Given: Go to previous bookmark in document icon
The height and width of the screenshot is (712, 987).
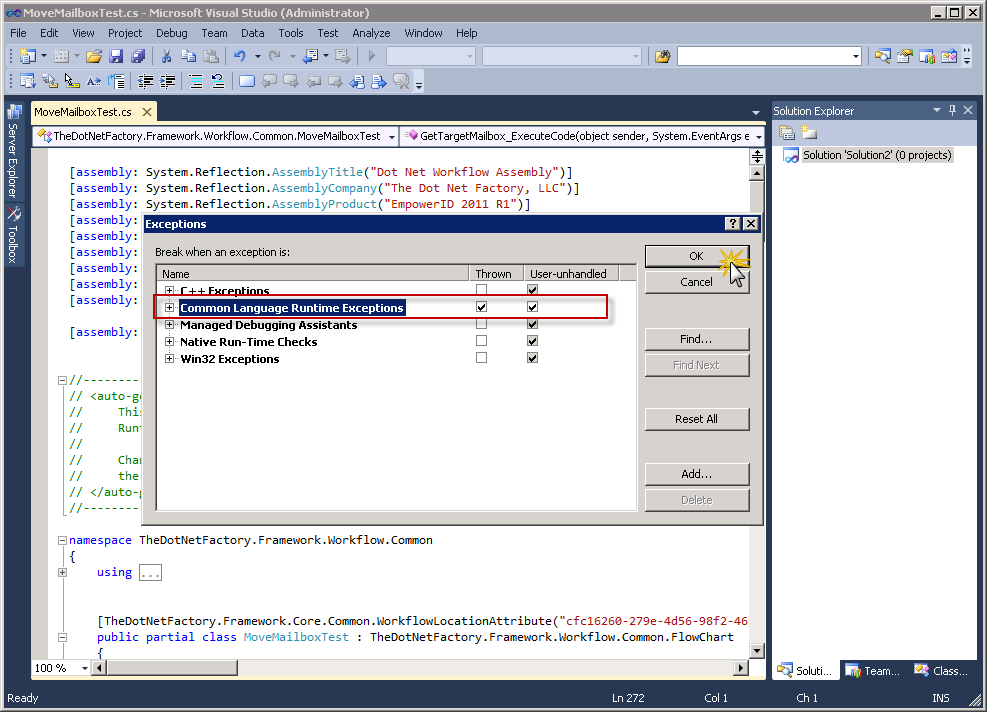Looking at the screenshot, I should click(x=358, y=81).
